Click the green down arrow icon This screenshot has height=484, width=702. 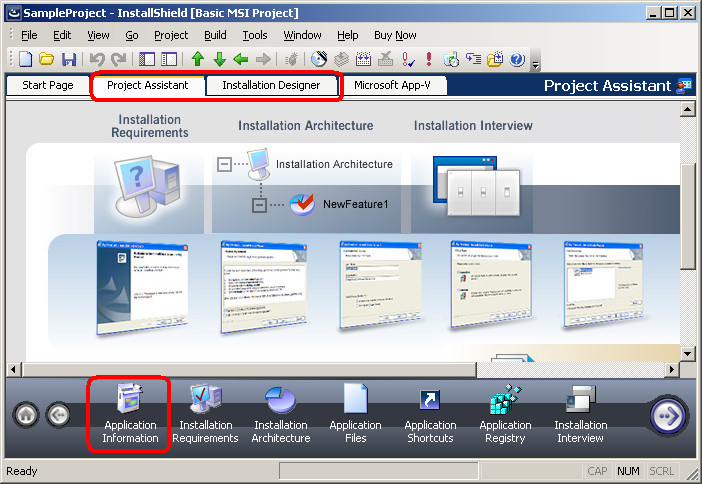tap(219, 59)
